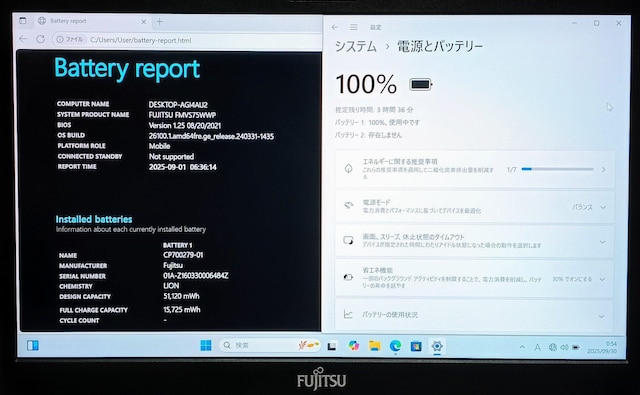Expand バッテリーの使用状況 section

pos(475,315)
